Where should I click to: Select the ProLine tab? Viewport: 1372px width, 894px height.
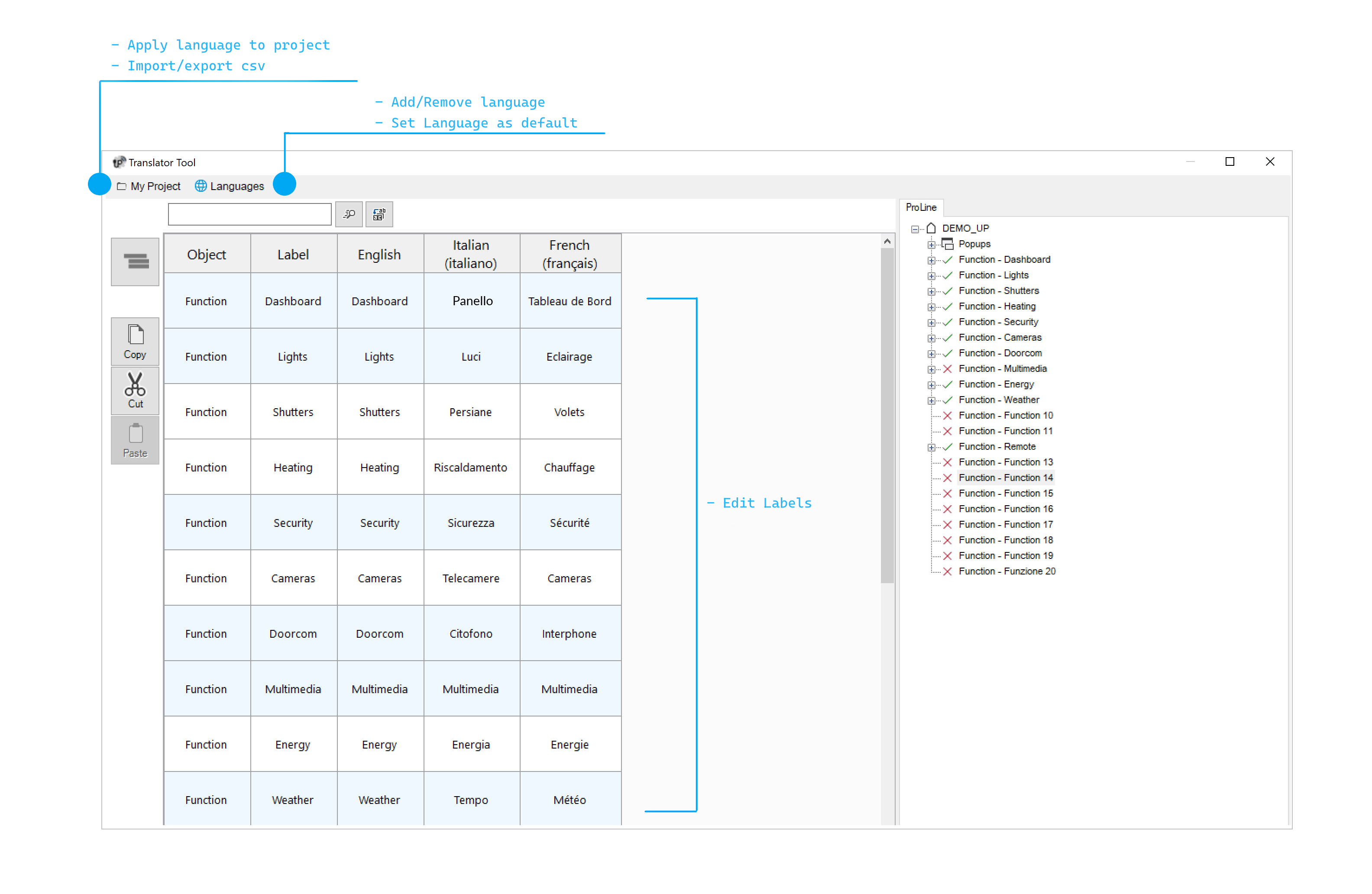click(921, 207)
